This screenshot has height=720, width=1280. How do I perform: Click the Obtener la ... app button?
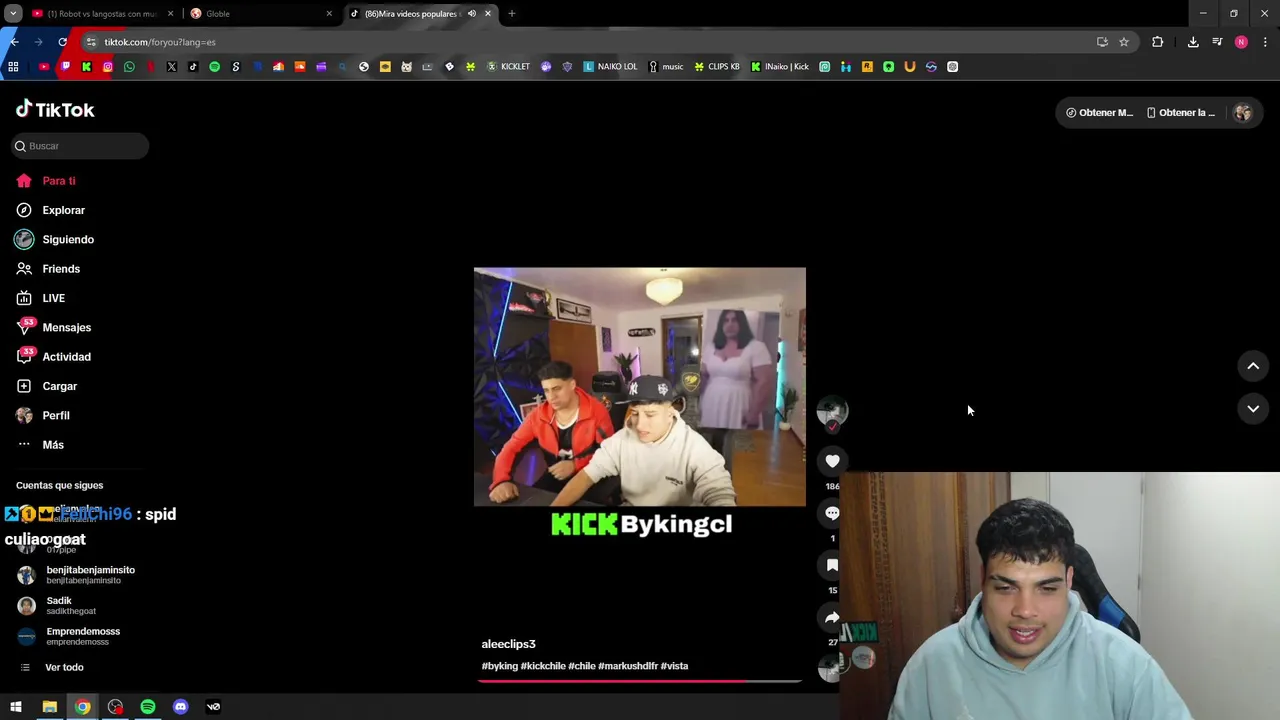point(1181,113)
